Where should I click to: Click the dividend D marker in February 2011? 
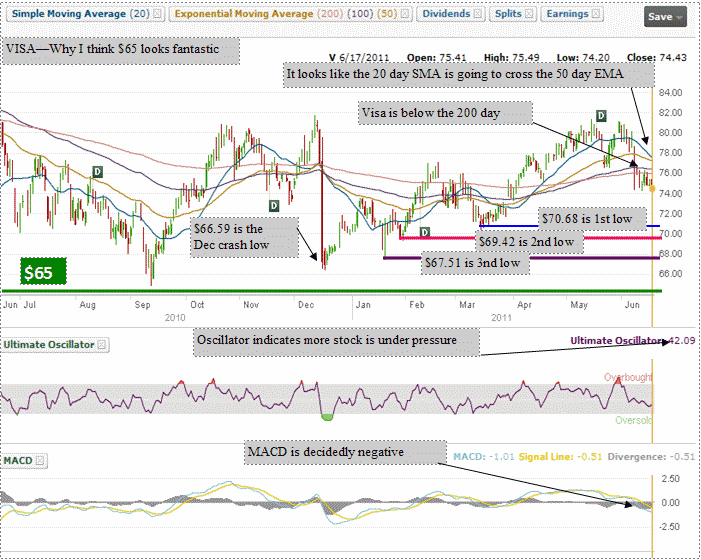425,232
